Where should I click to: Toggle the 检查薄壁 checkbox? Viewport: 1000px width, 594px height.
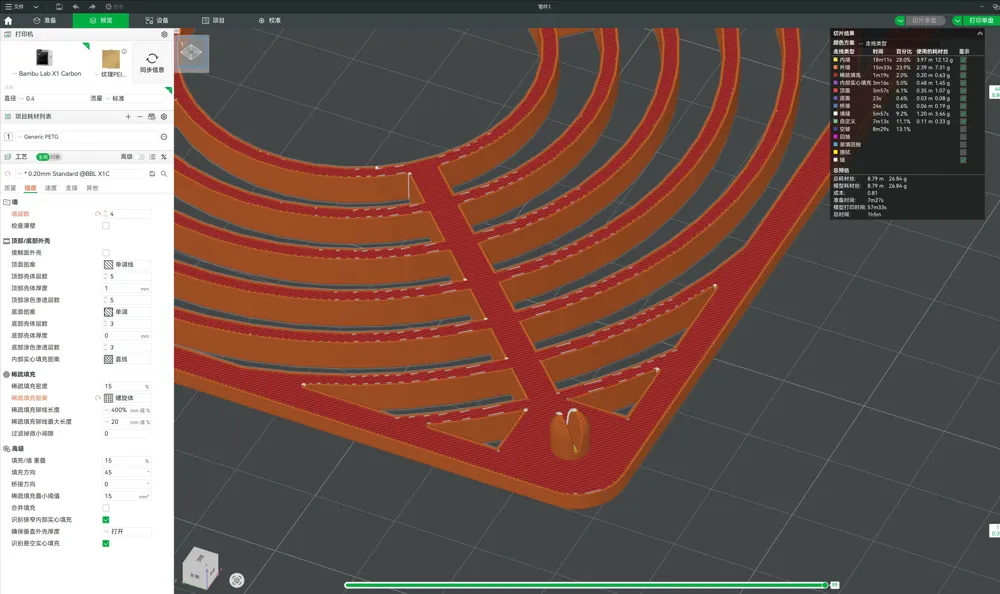point(106,226)
